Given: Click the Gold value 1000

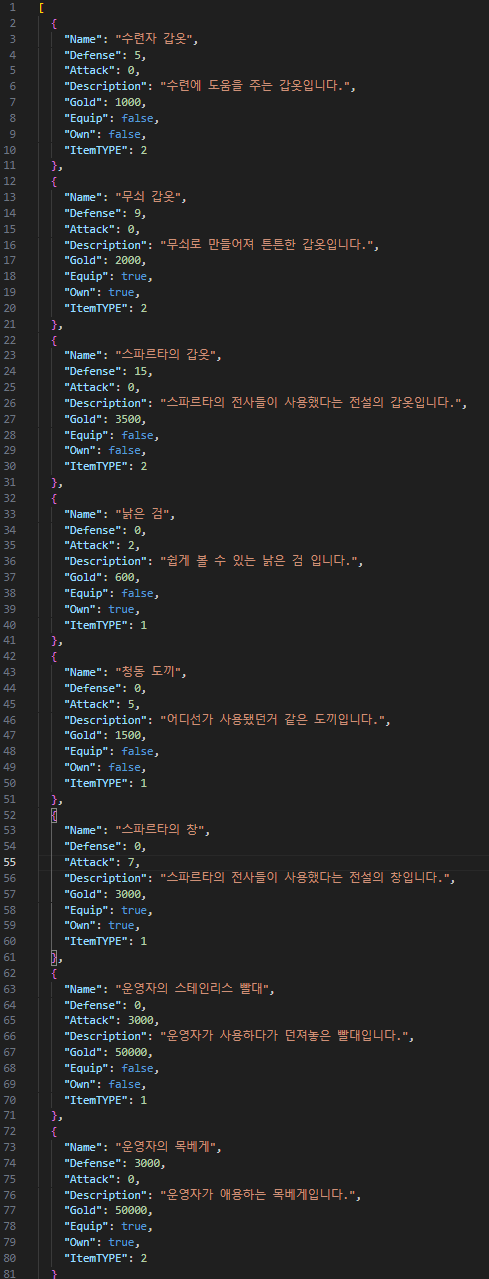Looking at the screenshot, I should click(x=128, y=103).
